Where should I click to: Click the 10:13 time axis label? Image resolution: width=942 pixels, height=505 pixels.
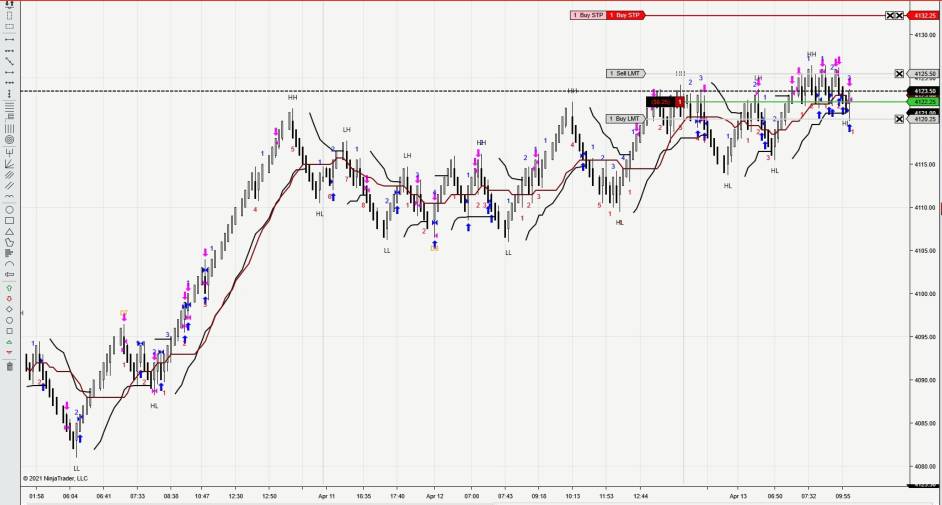573,497
